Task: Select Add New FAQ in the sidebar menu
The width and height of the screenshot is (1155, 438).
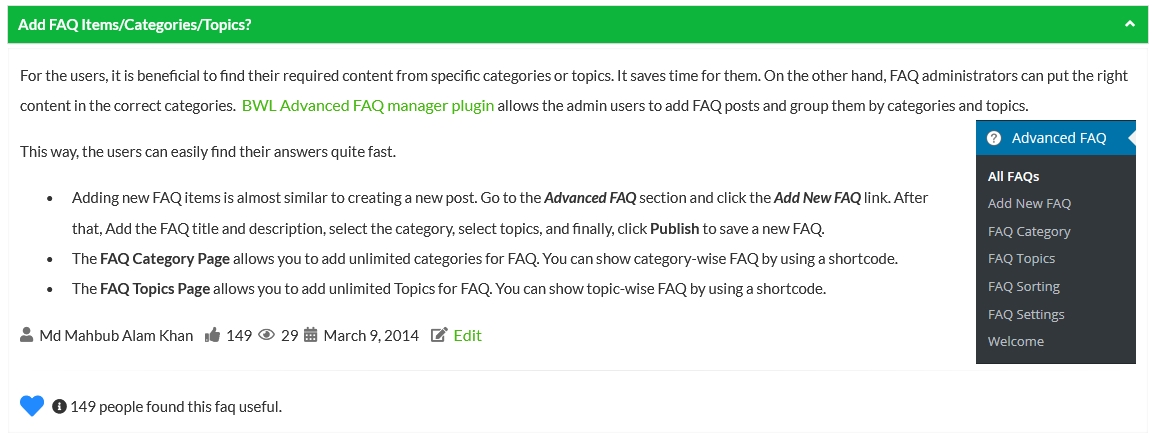Action: [1029, 203]
